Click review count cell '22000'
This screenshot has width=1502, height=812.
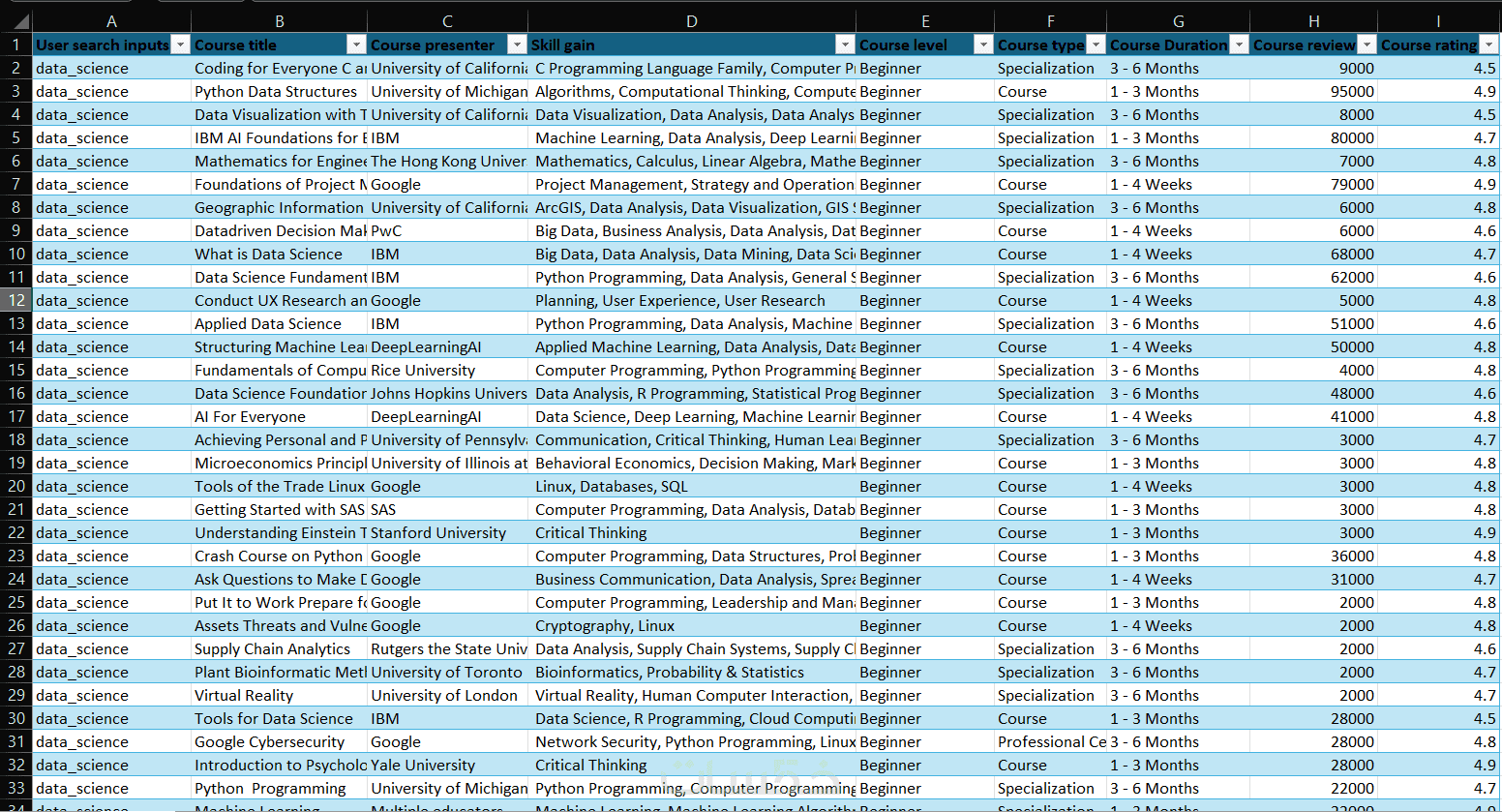[1313, 788]
